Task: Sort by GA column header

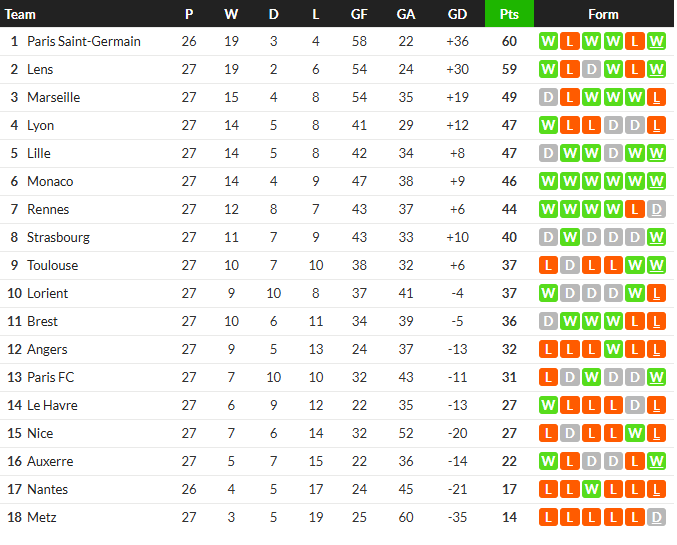Action: (405, 14)
